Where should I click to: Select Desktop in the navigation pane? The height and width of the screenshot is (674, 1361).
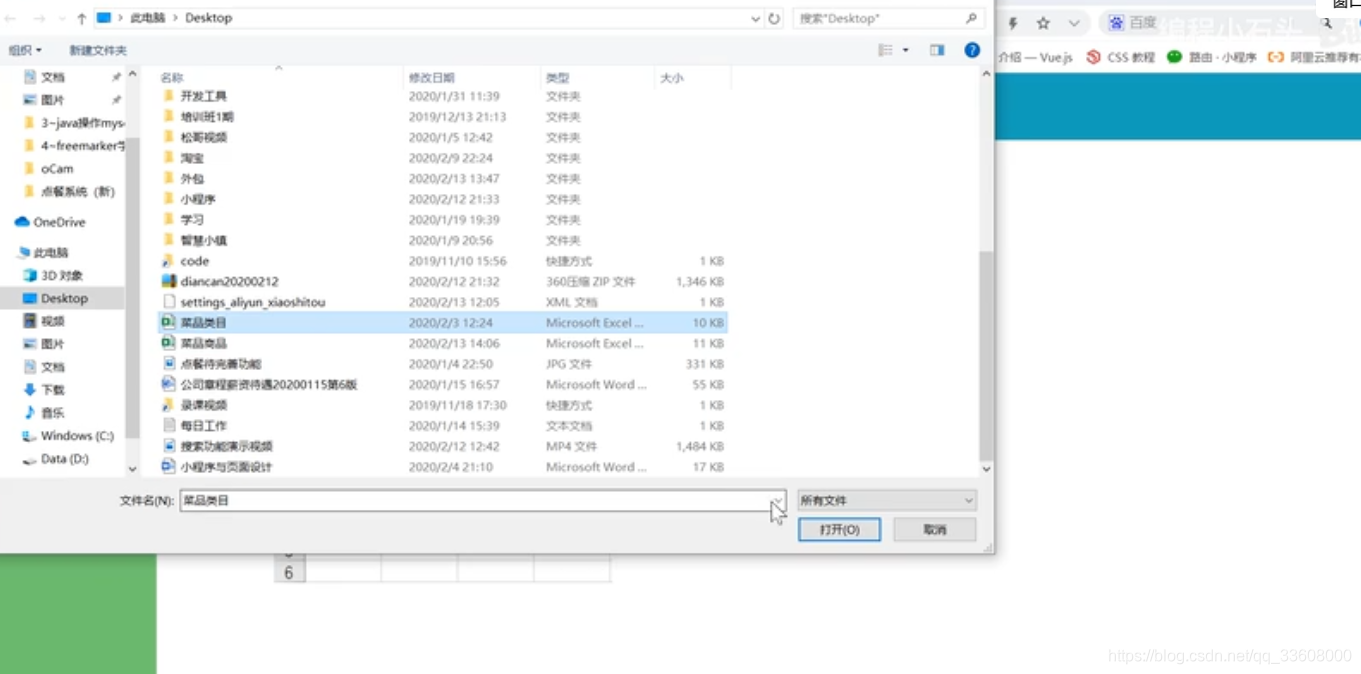coord(64,299)
